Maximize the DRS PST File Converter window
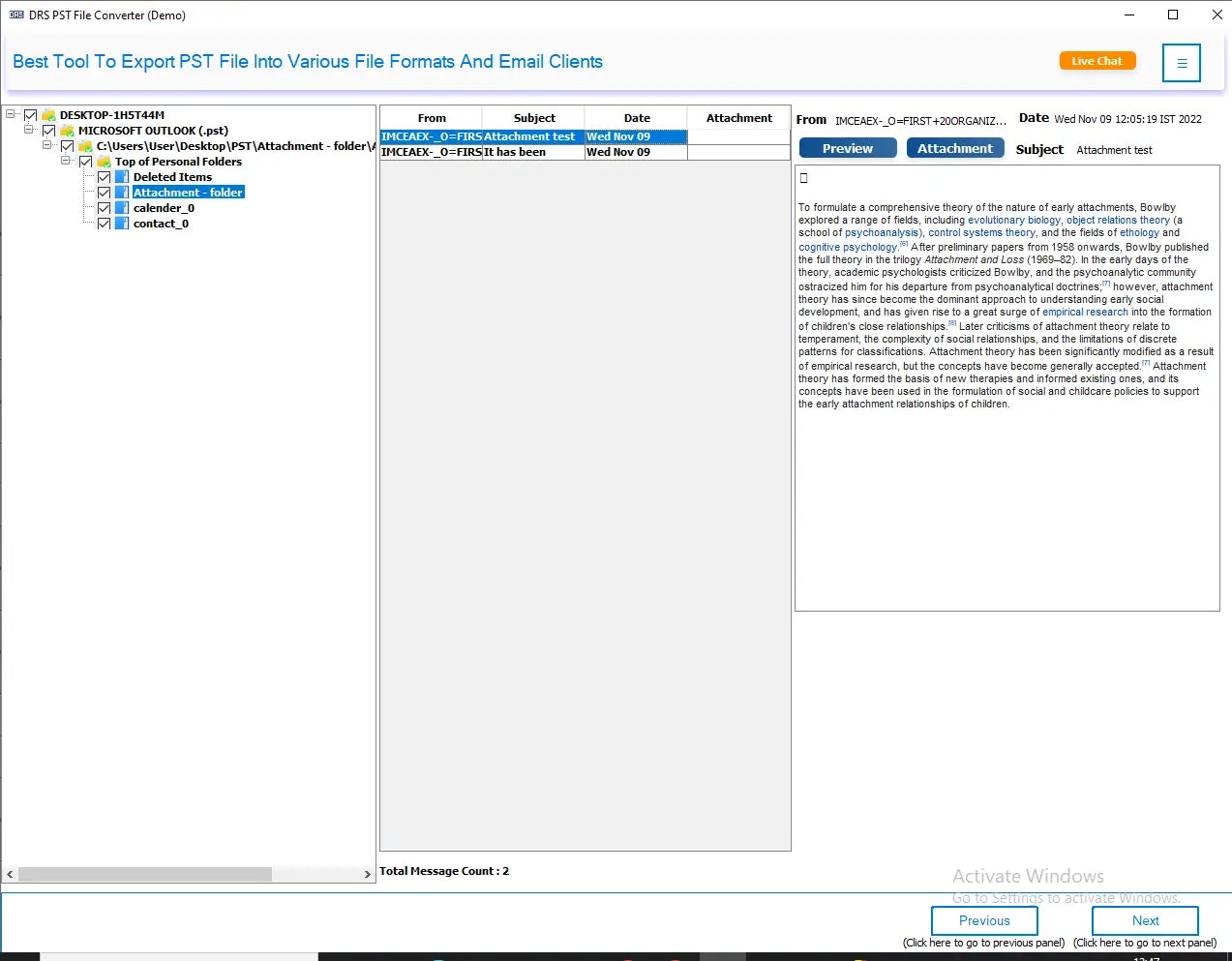 [x=1173, y=15]
